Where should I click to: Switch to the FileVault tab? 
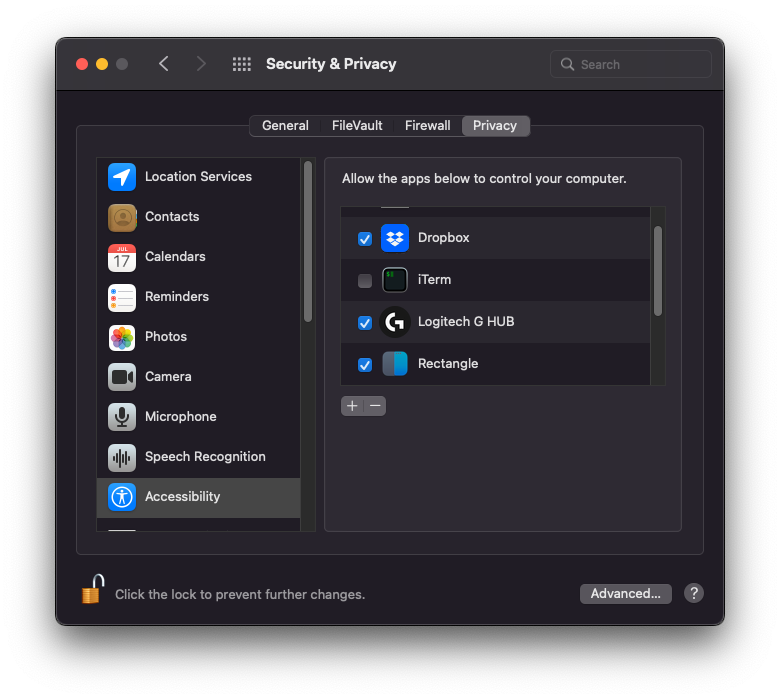click(357, 125)
